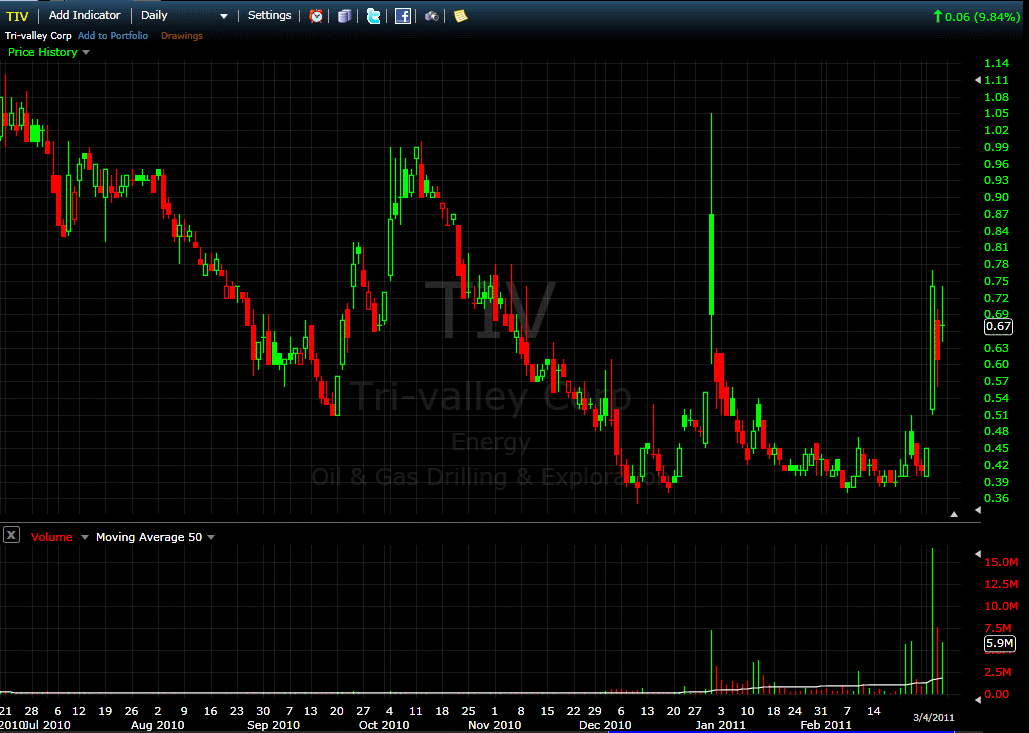
Task: Click the Tri-valley Corp company name
Action: [38, 35]
